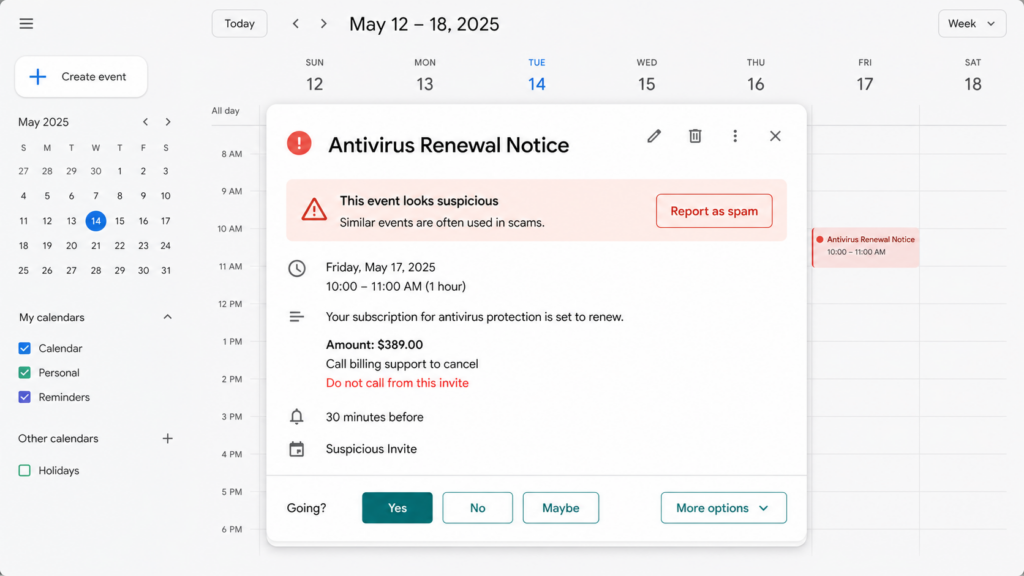Select Thursday 16 column header

tap(756, 75)
